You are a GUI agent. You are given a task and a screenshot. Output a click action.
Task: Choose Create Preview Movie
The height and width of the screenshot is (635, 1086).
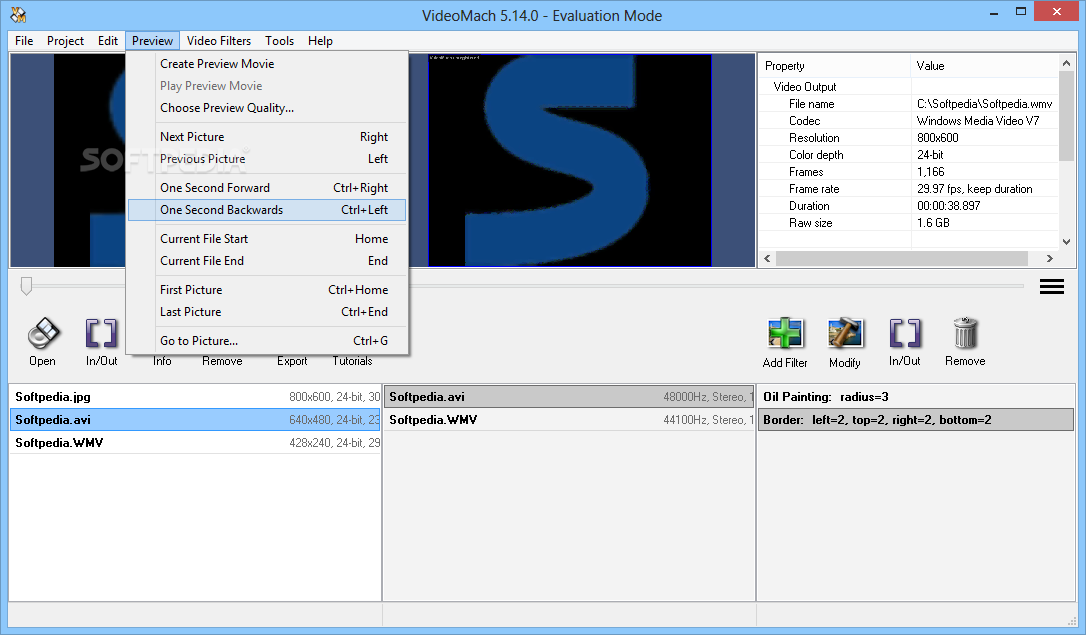267,64
